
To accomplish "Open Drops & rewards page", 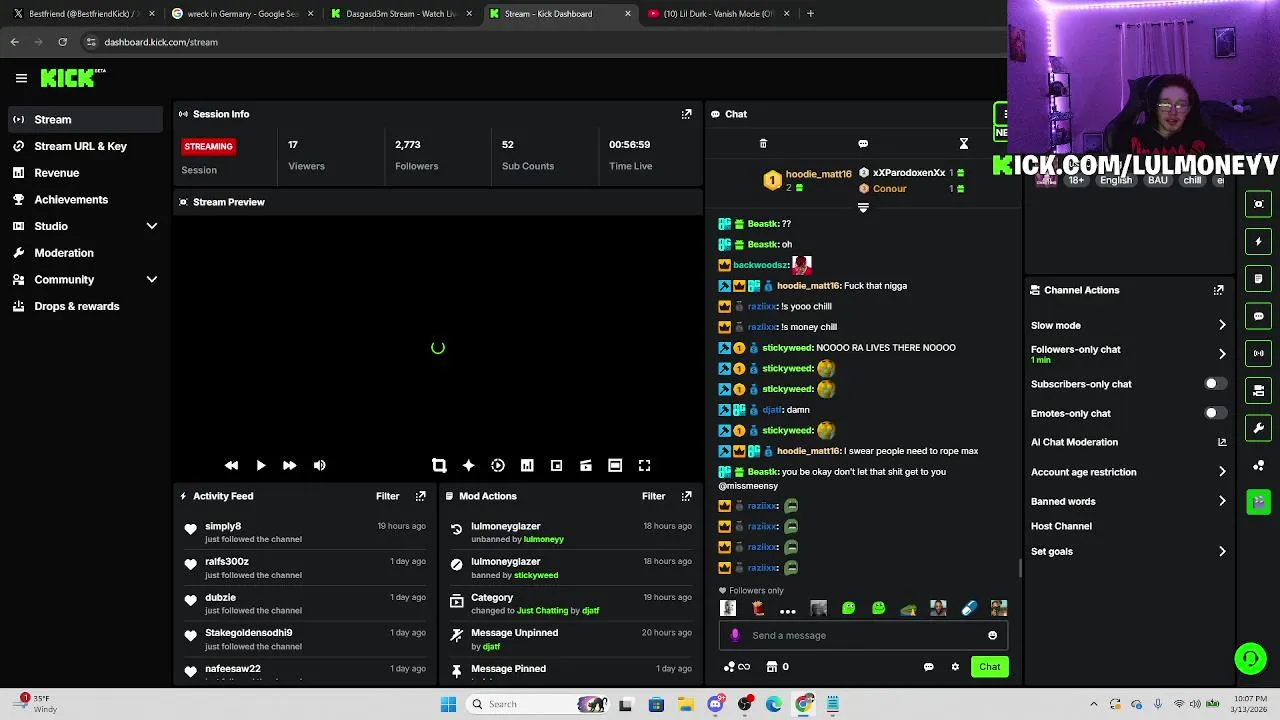I will [85, 307].
